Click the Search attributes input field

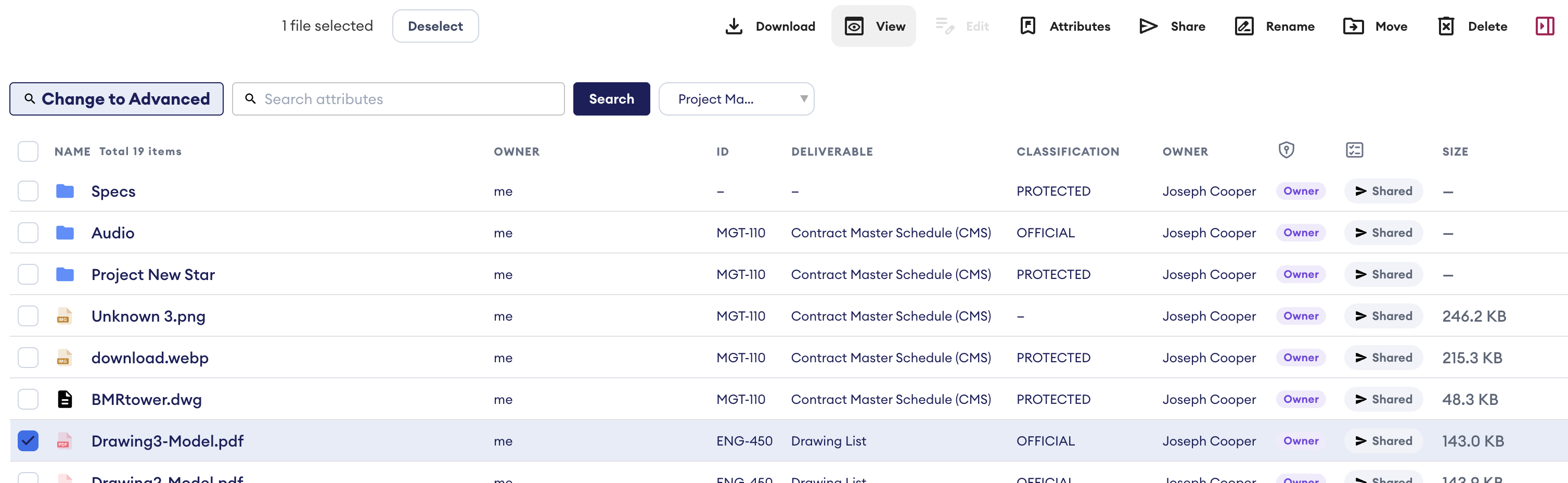398,99
